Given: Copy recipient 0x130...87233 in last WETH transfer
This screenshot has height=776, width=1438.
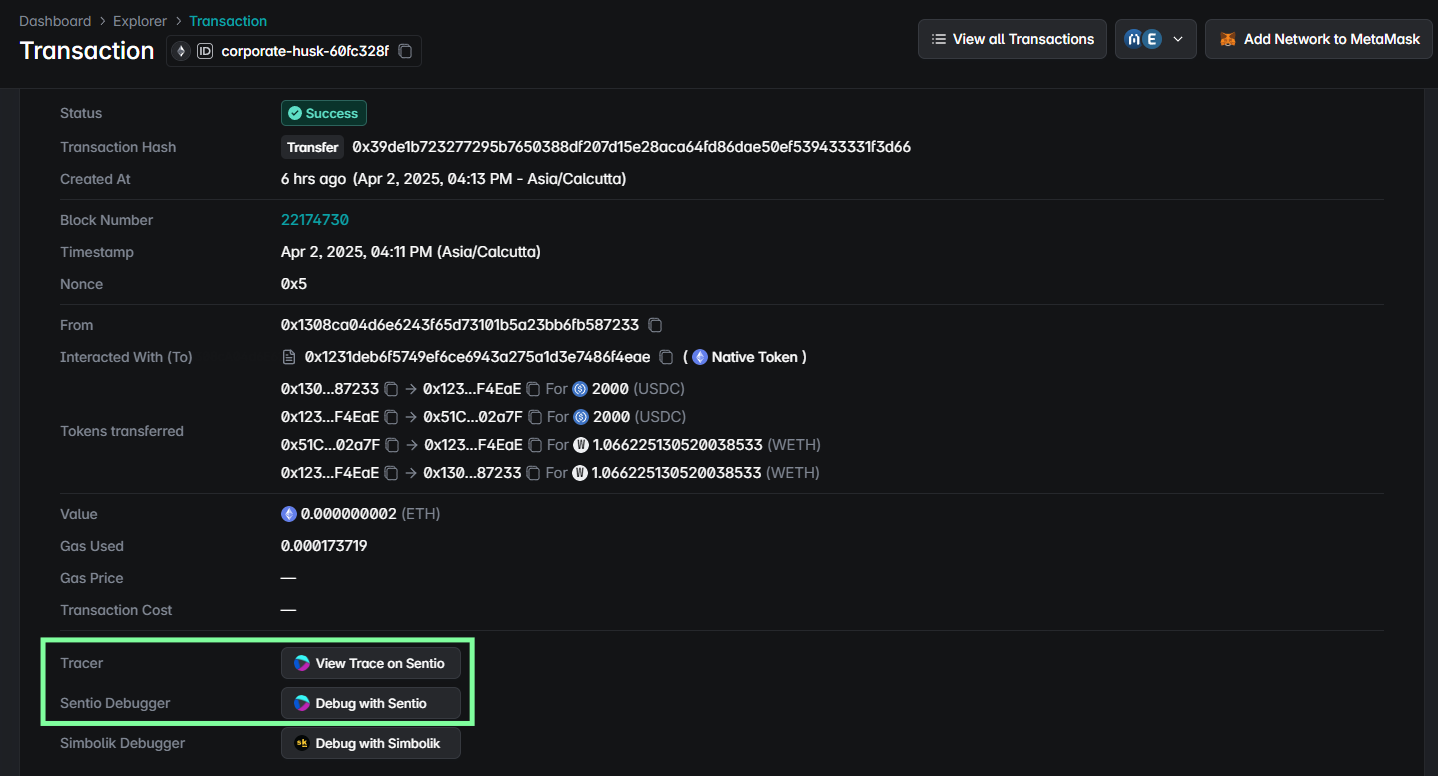Looking at the screenshot, I should point(534,473).
